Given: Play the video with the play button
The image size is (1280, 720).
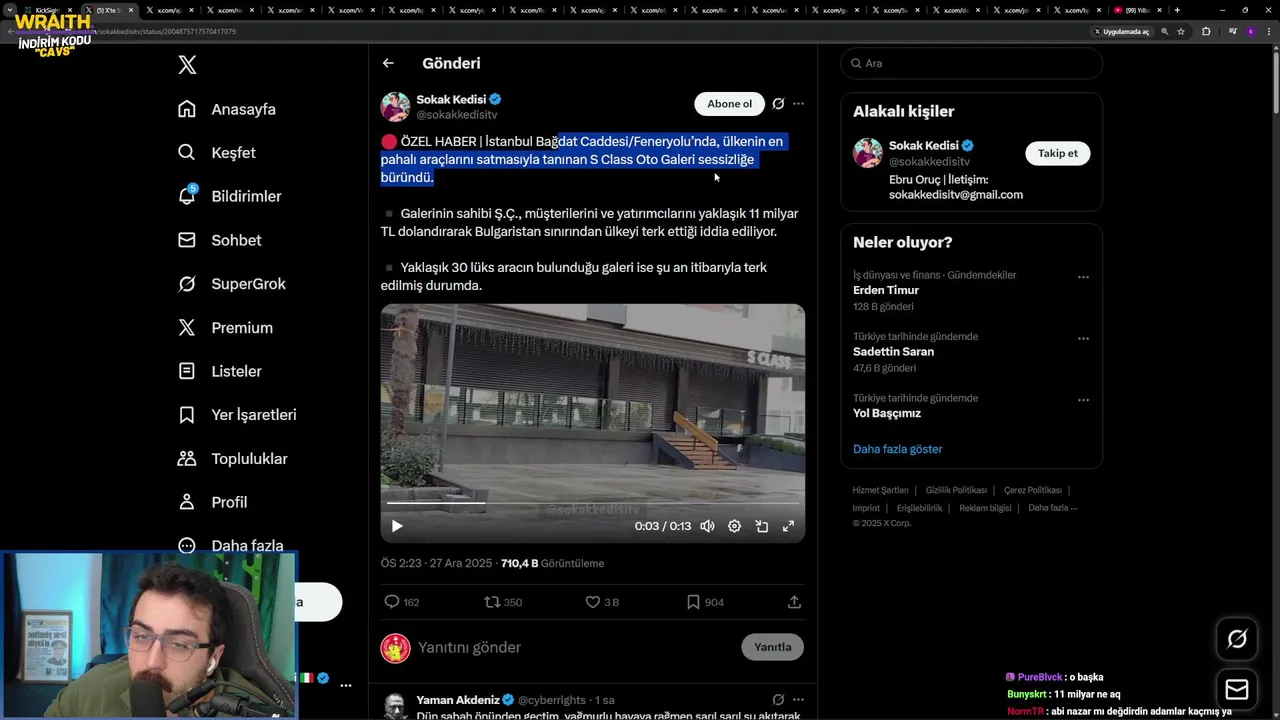Looking at the screenshot, I should point(397,526).
